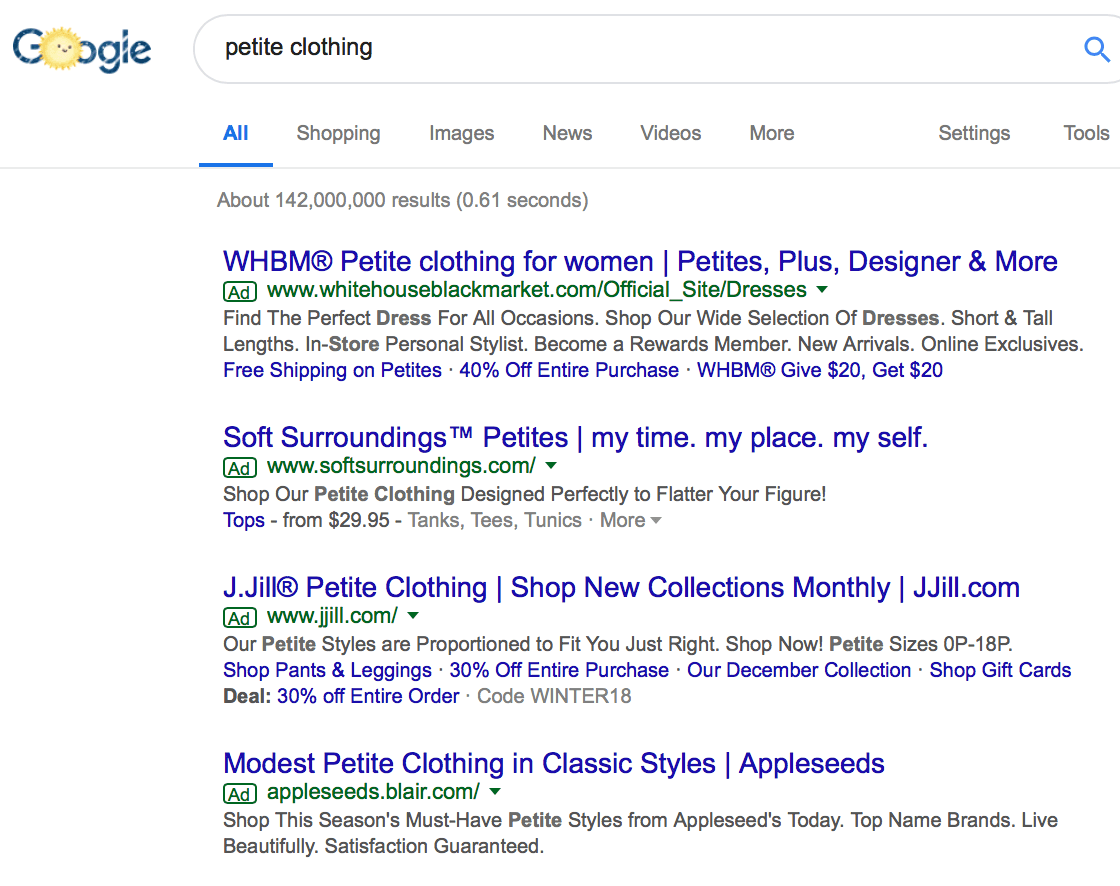
Task: Click Ad badge beside softsurroundings.com URL
Action: tap(239, 467)
